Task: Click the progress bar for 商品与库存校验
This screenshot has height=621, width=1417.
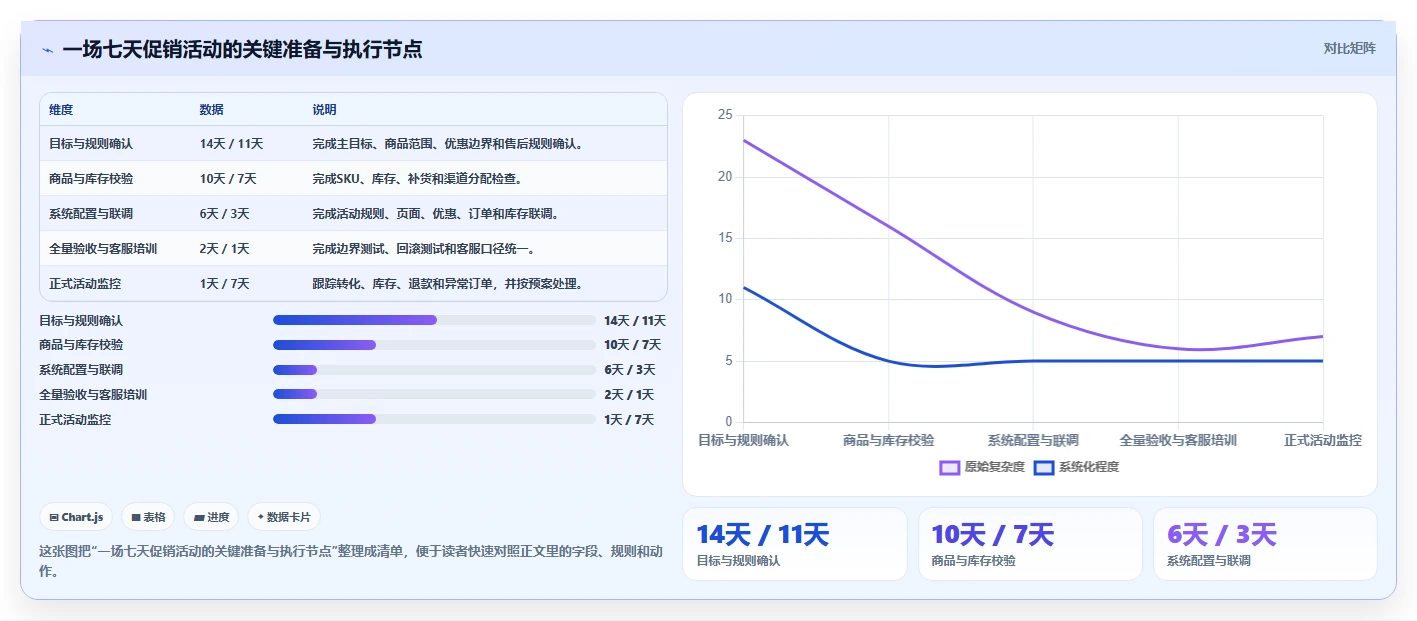Action: click(x=434, y=345)
